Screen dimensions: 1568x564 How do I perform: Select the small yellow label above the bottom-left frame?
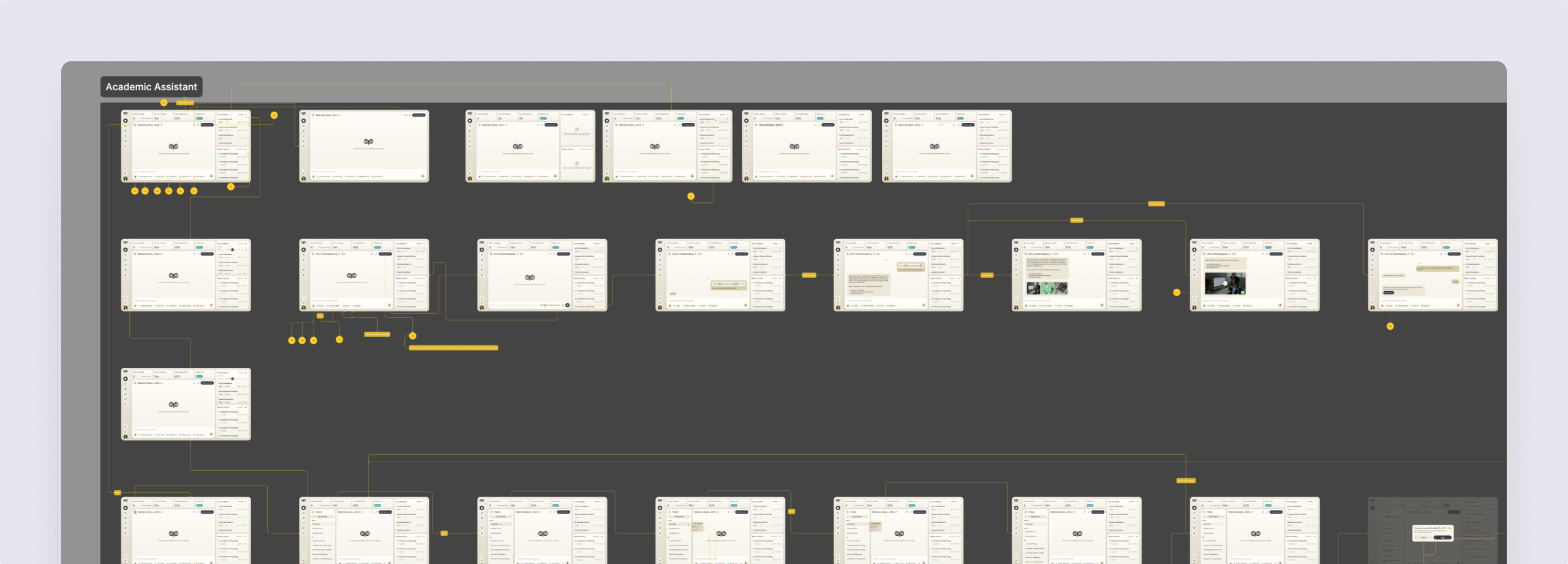[x=118, y=492]
